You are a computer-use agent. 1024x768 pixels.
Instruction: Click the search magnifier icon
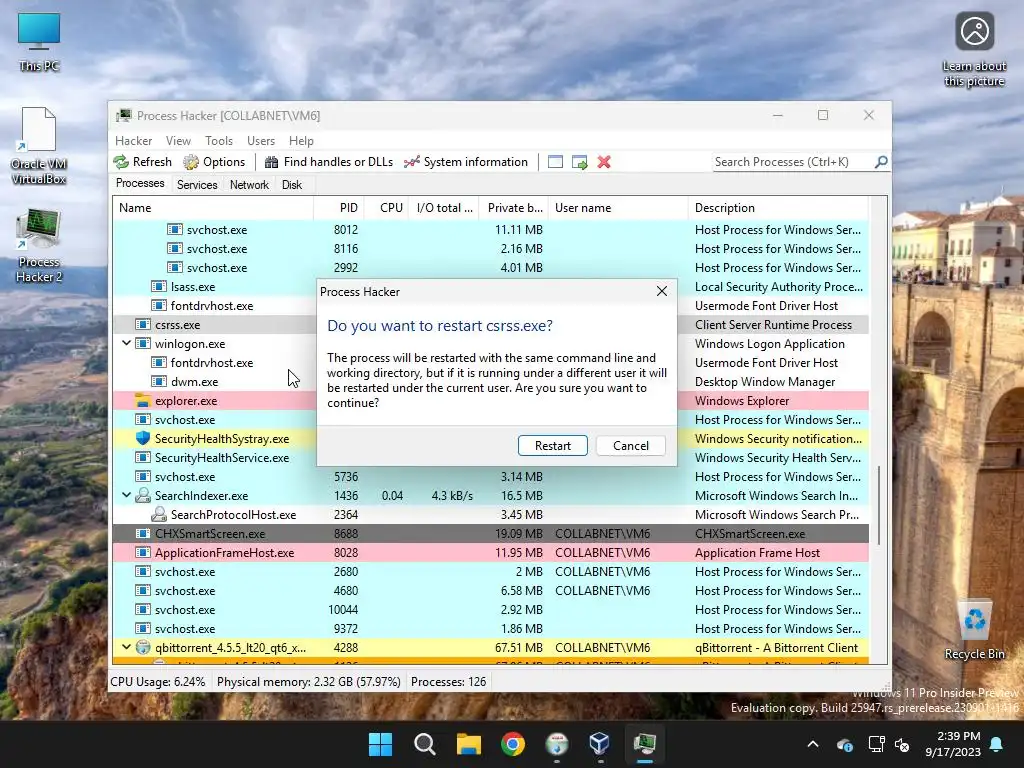pos(881,161)
